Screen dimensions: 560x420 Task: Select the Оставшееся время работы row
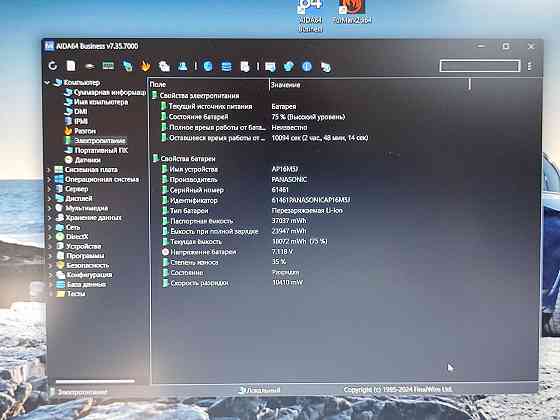pyautogui.click(x=264, y=138)
